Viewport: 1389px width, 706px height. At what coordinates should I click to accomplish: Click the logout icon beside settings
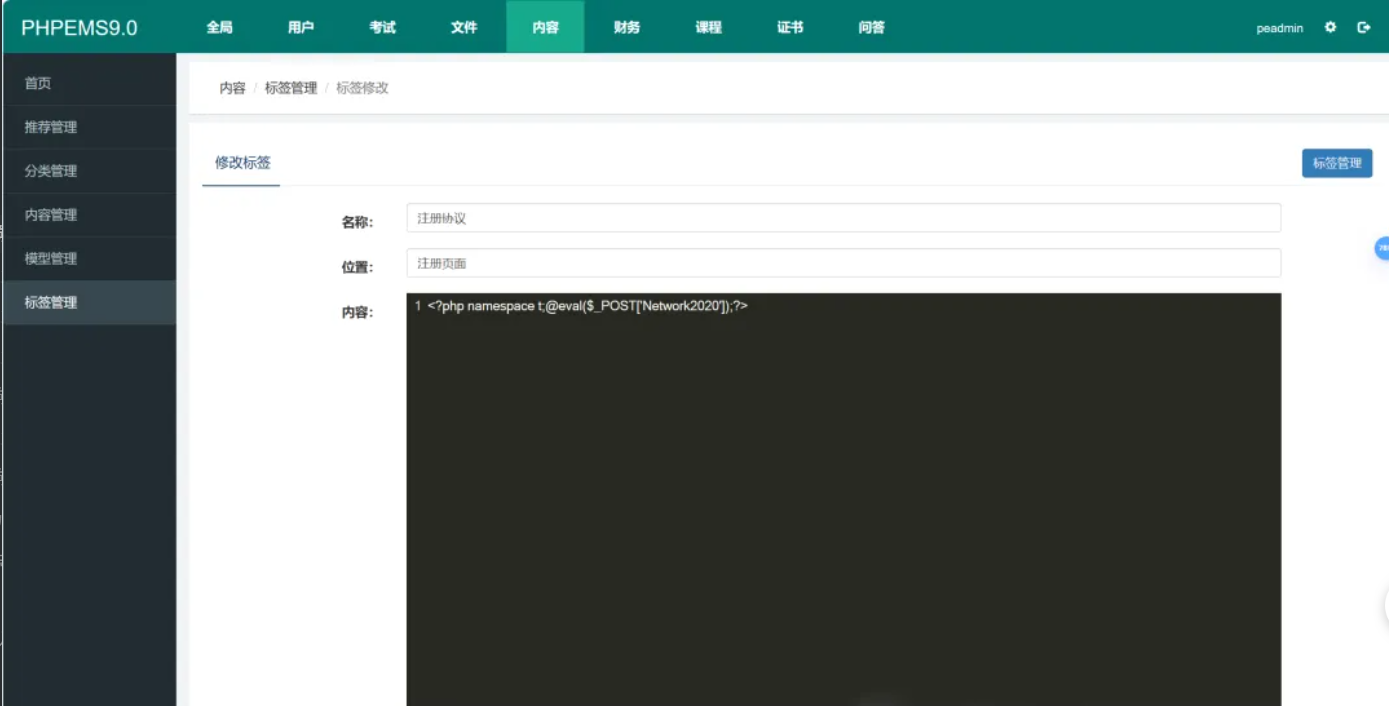1363,28
